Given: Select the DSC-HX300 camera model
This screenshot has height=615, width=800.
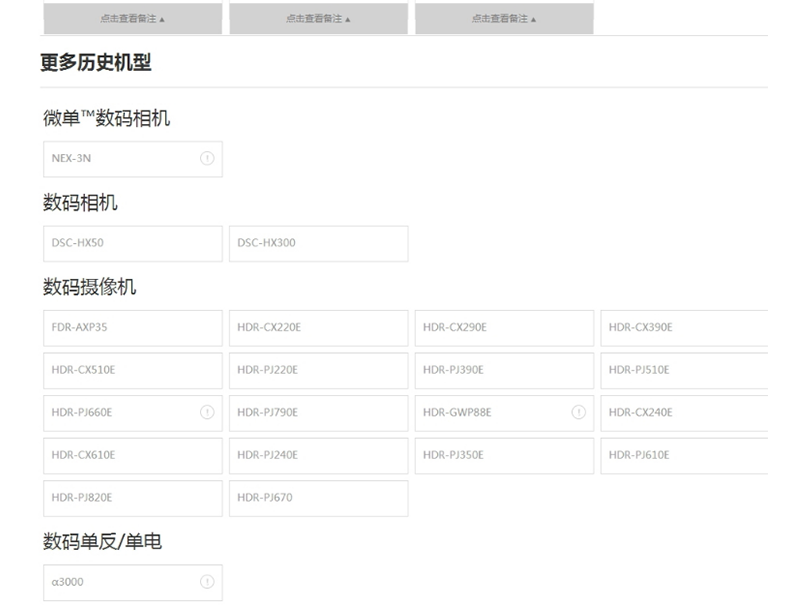Looking at the screenshot, I should [x=318, y=243].
